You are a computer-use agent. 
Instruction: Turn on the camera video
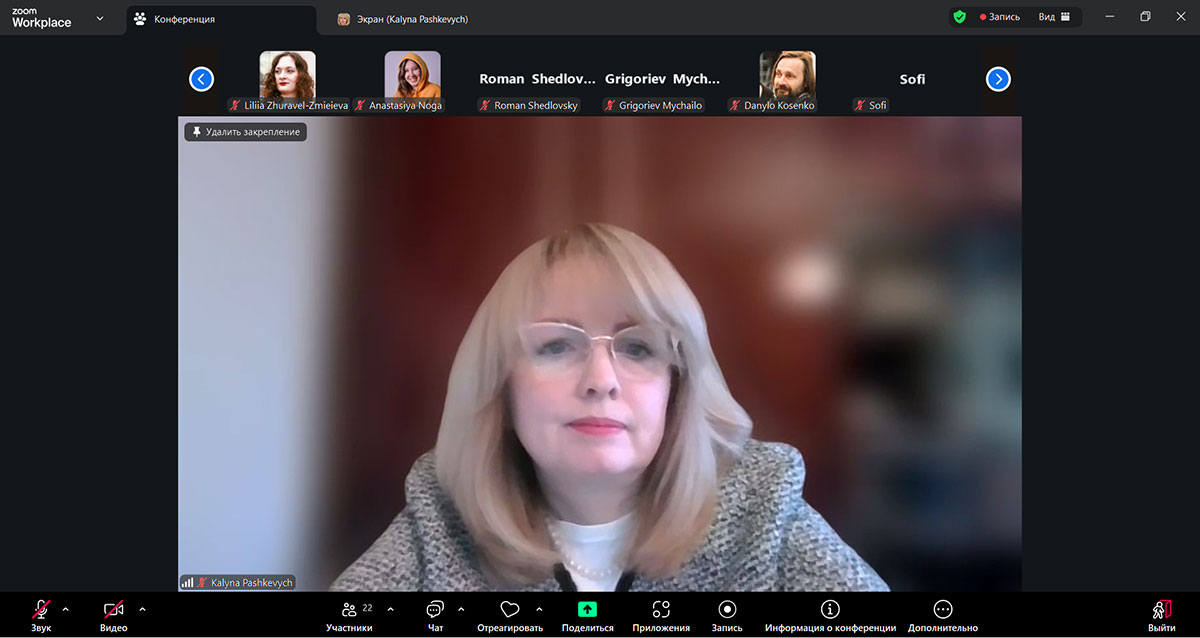113,609
